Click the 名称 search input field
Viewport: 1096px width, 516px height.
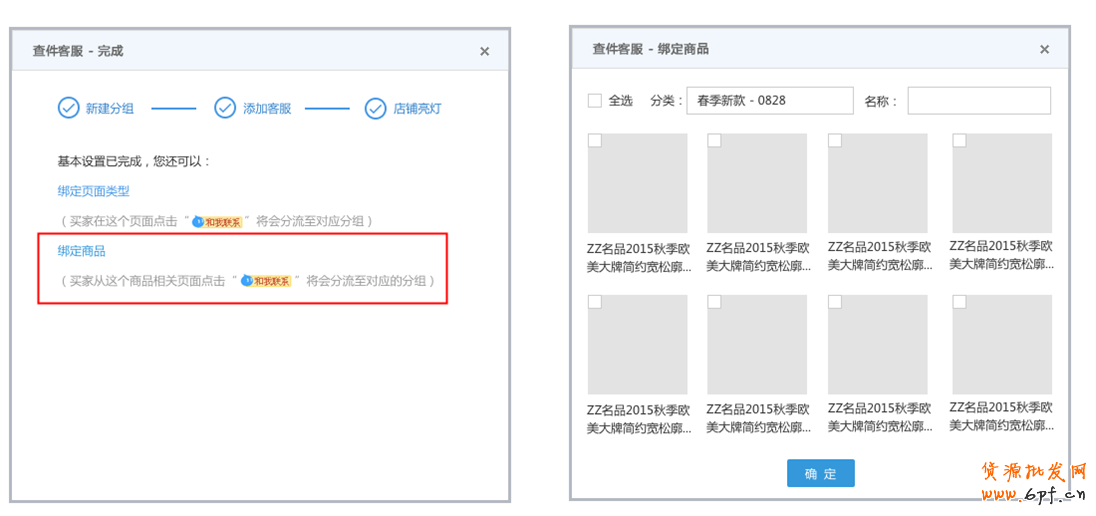[x=978, y=100]
